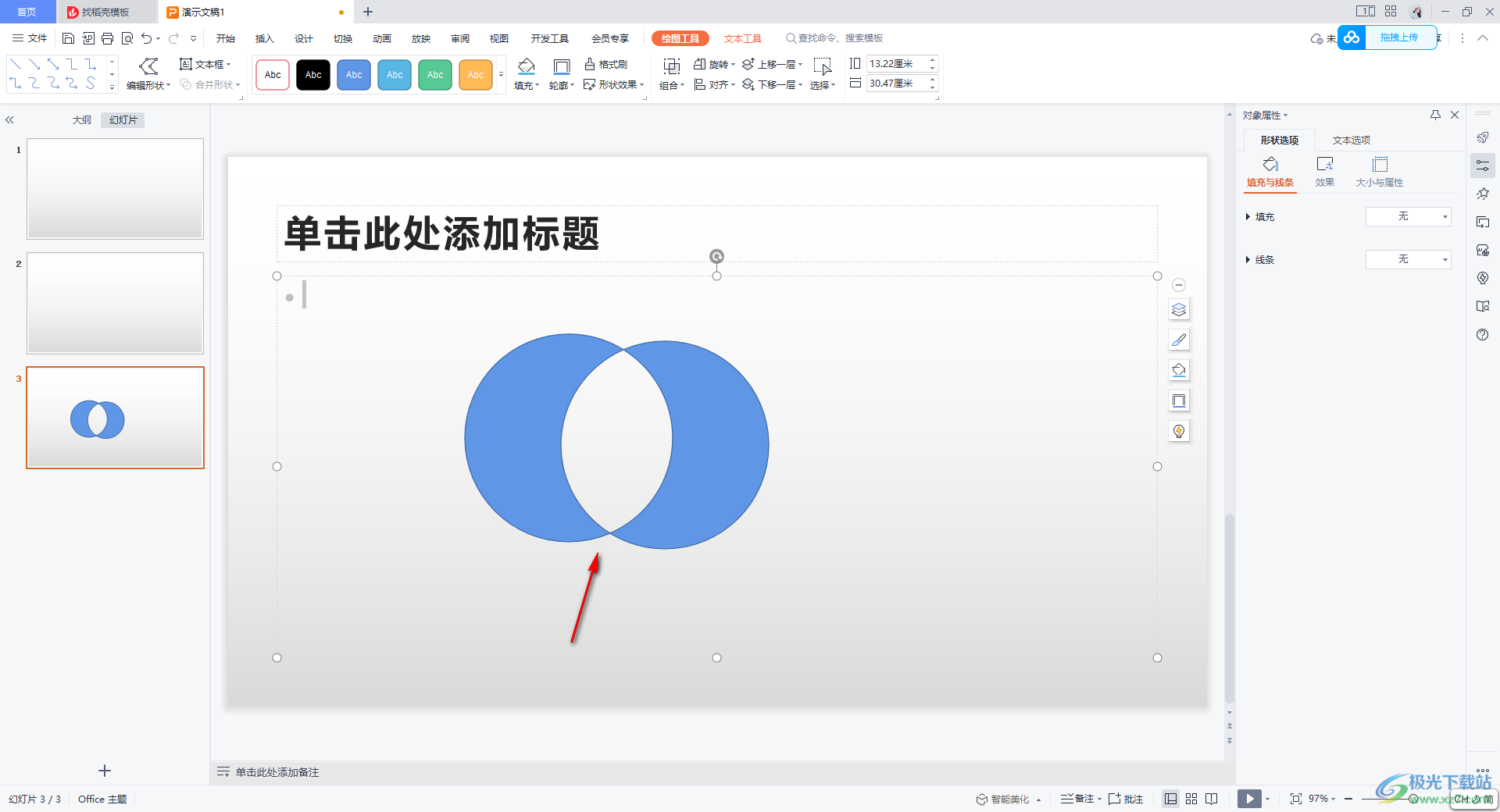
Task: Close the Object Properties panel
Action: [1455, 115]
